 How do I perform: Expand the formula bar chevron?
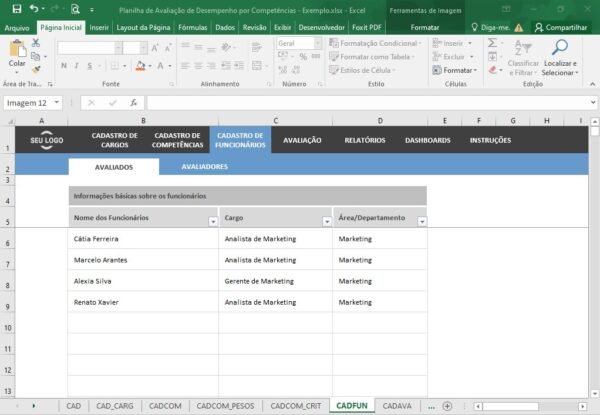(593, 102)
